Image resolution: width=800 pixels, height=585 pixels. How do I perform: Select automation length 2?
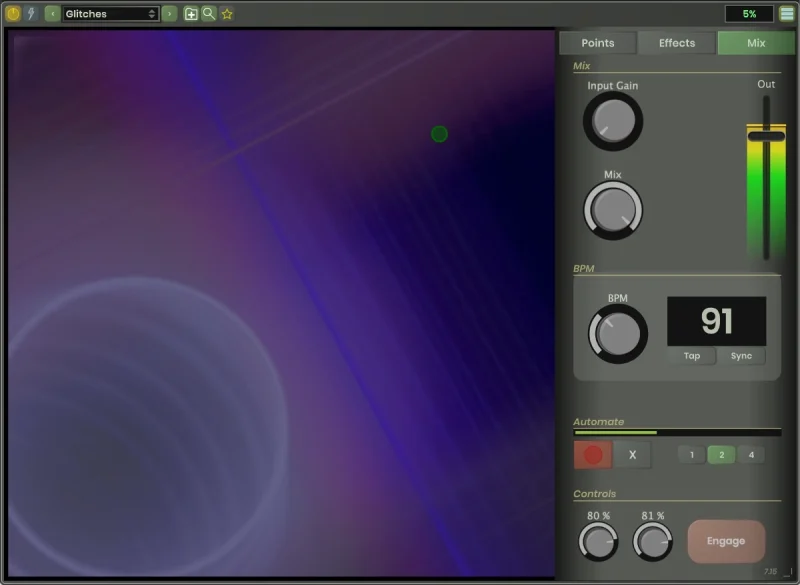click(721, 455)
